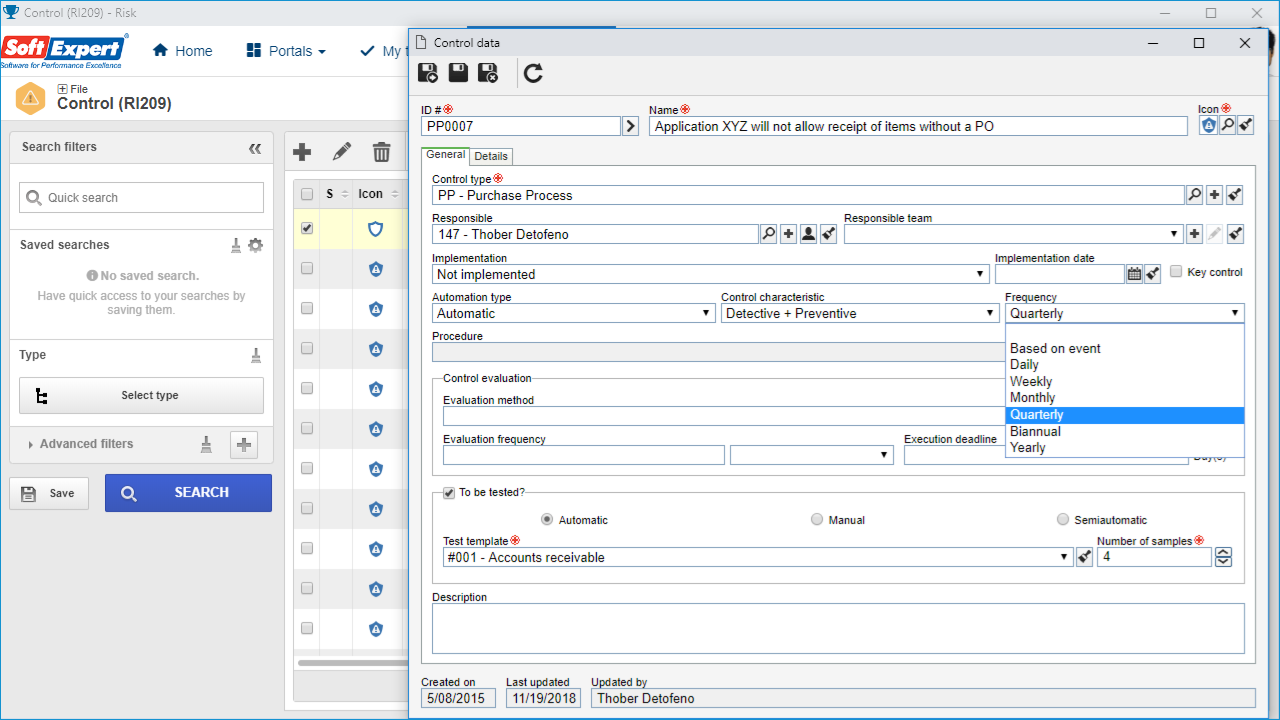Viewport: 1280px width, 720px height.
Task: Uncheck the To be tested checkbox
Action: point(449,492)
